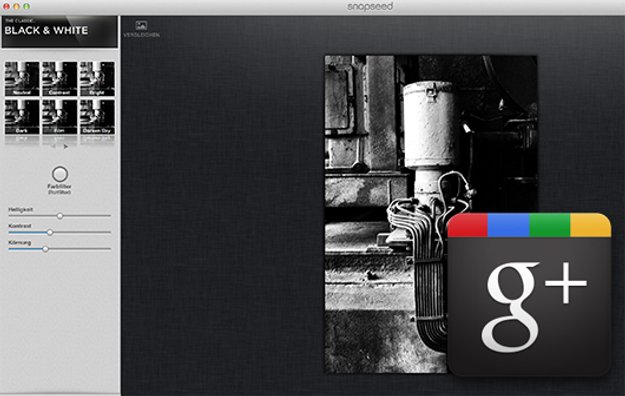Click the Google+ logo icon

(x=529, y=295)
